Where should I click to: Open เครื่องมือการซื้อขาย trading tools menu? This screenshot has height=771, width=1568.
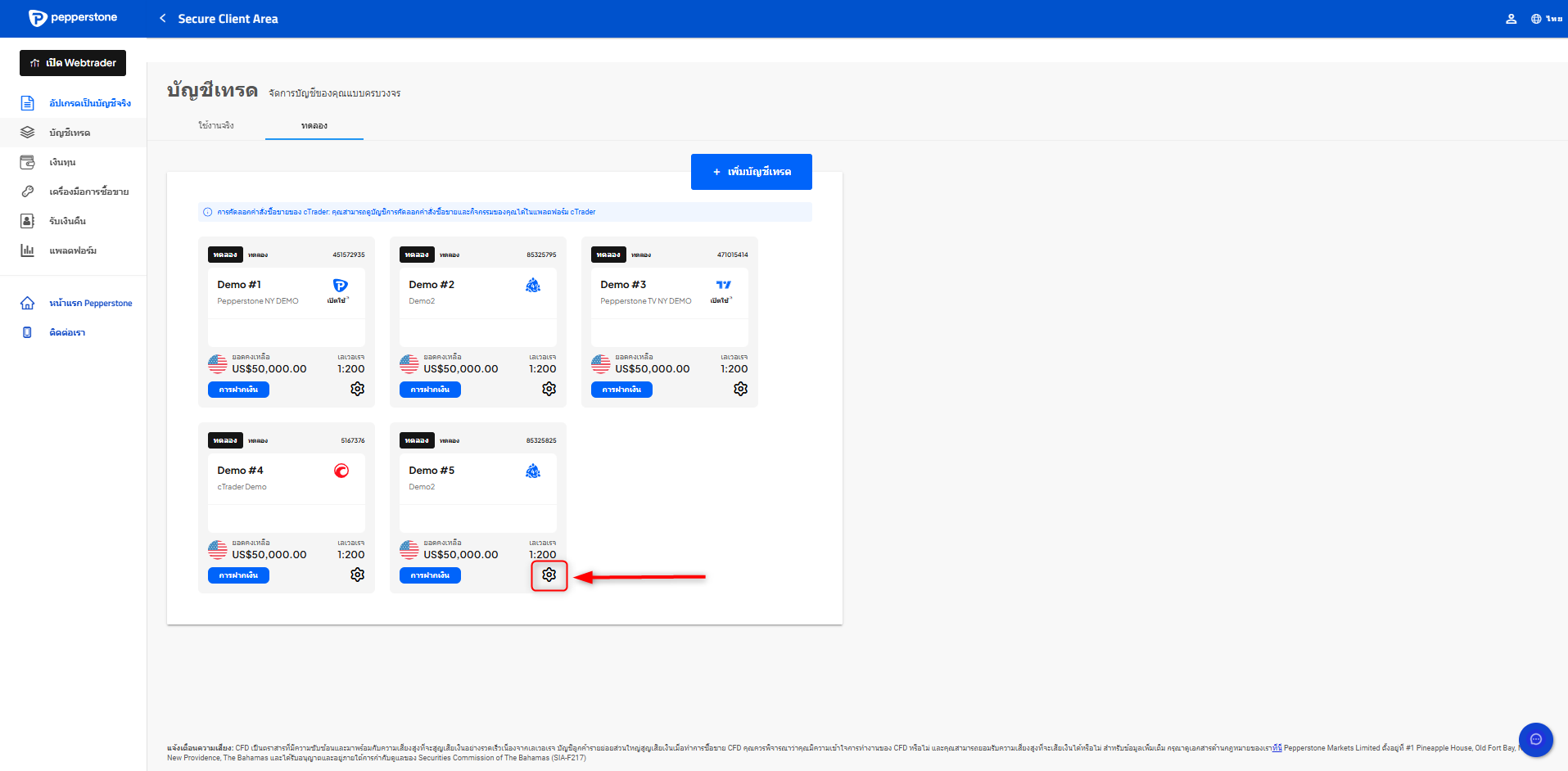(x=88, y=192)
